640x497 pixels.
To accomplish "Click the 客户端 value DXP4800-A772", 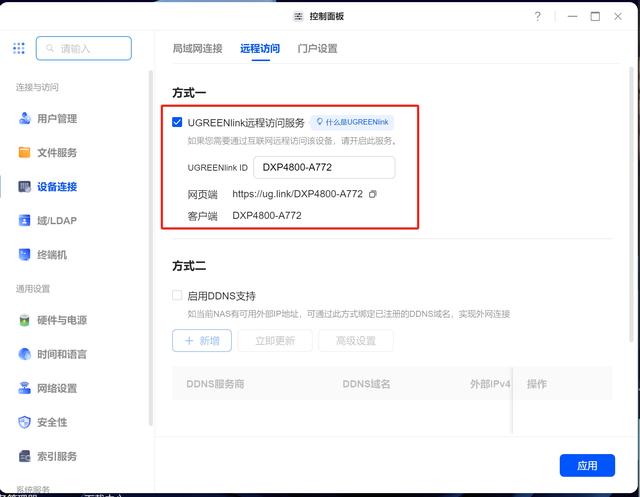I will [267, 215].
